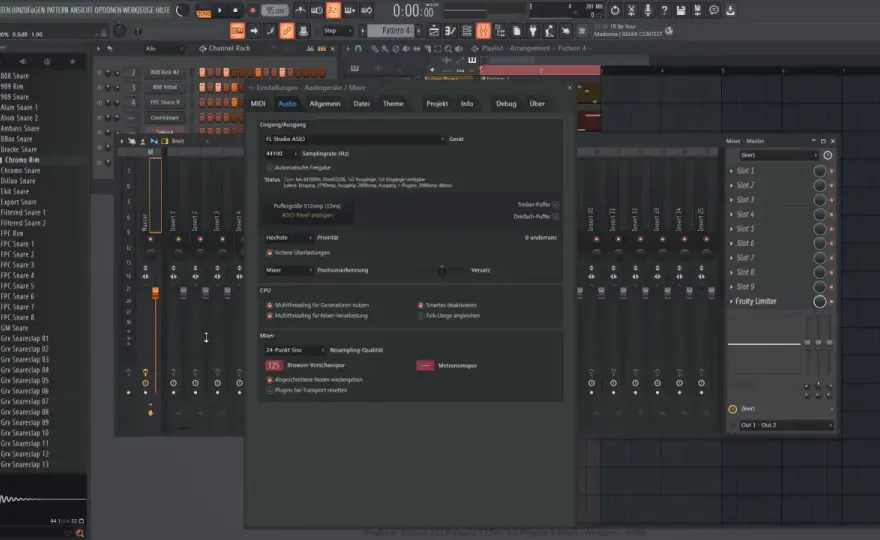Toggle typing keyboard to piano icon
This screenshot has height=540, width=880.
click(237, 31)
